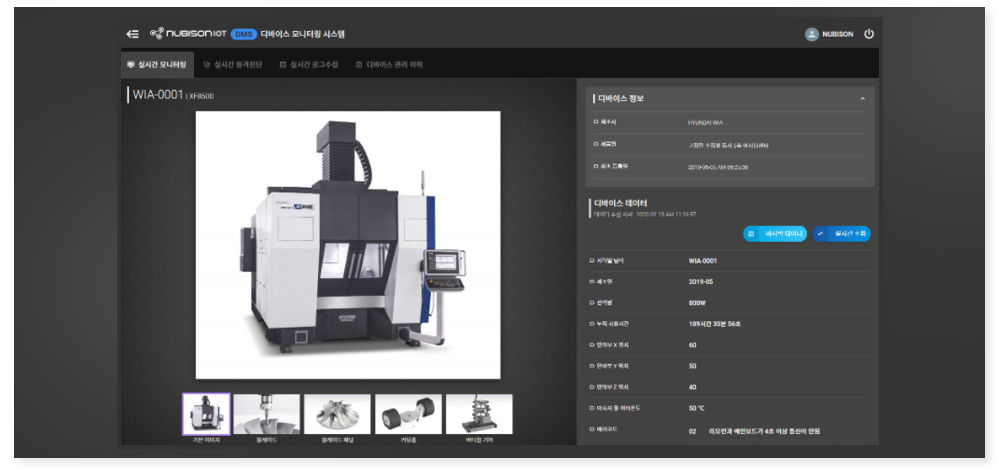
Task: Click the Nubison IoT logo
Action: coord(188,34)
